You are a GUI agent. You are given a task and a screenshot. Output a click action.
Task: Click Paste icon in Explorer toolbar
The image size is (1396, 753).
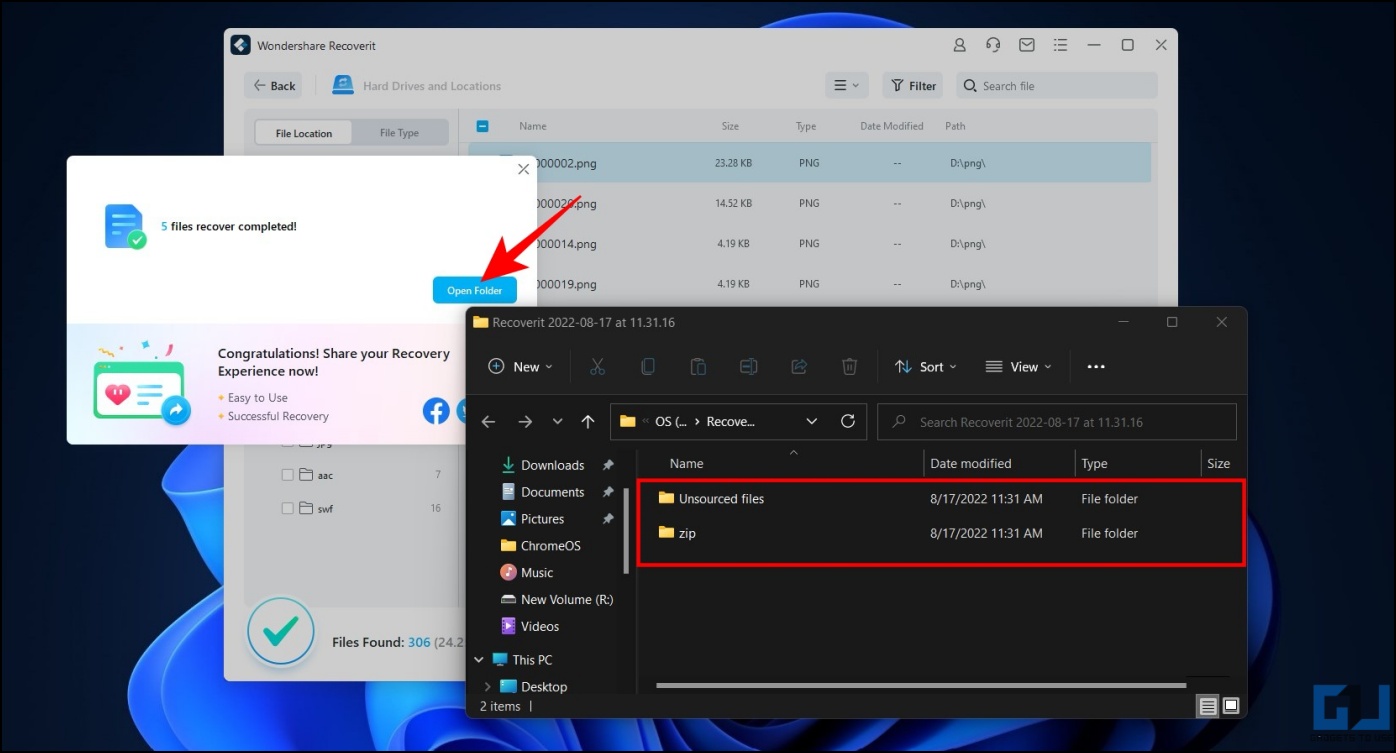point(698,367)
